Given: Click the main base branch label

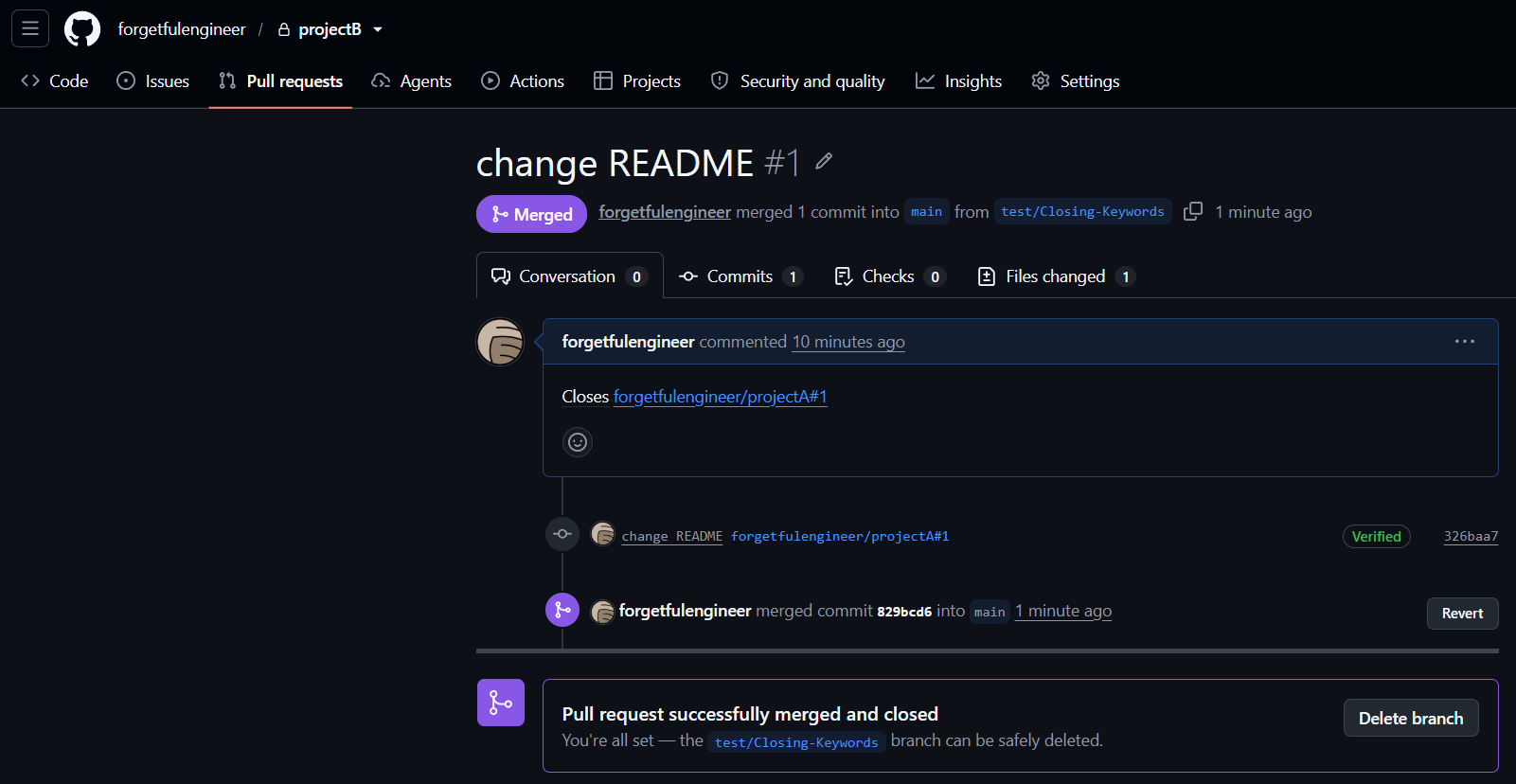Looking at the screenshot, I should 926,212.
